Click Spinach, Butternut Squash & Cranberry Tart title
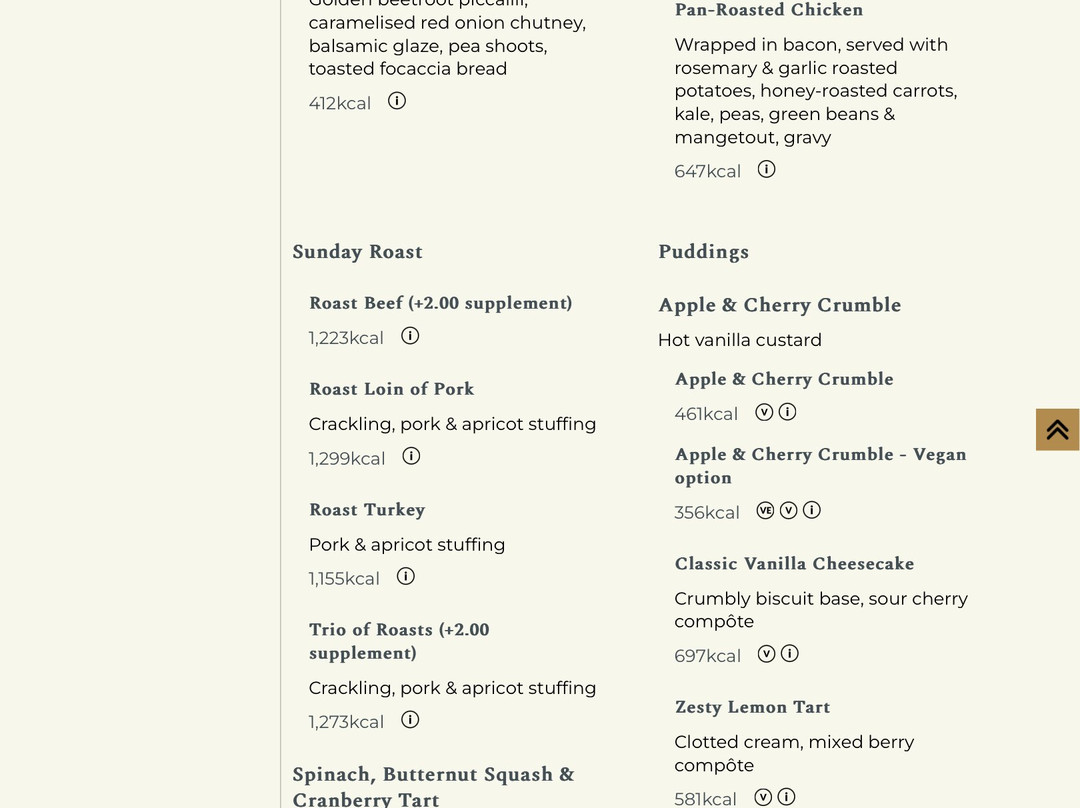This screenshot has width=1080, height=808. pos(433,786)
